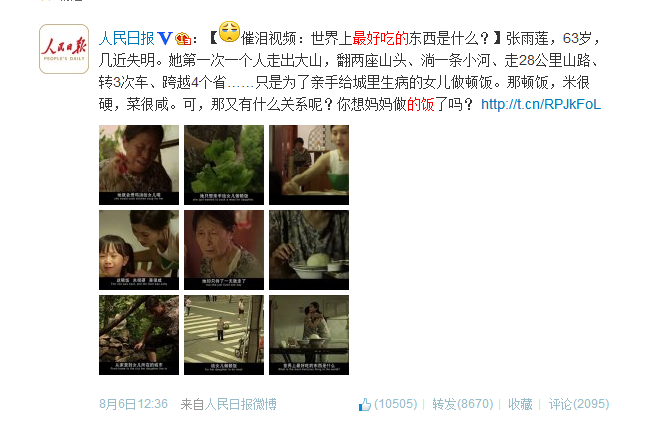Open the 人民日报微博 source link
The width and height of the screenshot is (648, 435).
click(241, 404)
